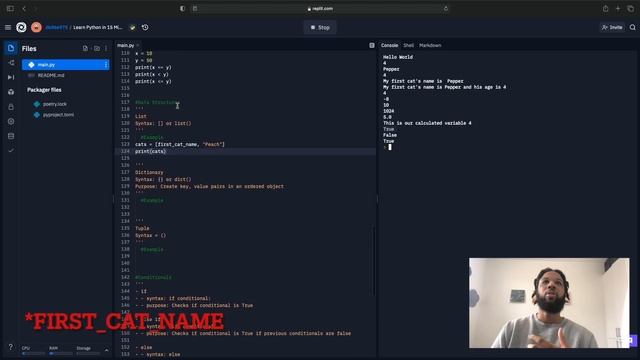Screen dimensions: 640x360
Task: Open pyproject.toml under Packager files
Action: click(x=58, y=115)
